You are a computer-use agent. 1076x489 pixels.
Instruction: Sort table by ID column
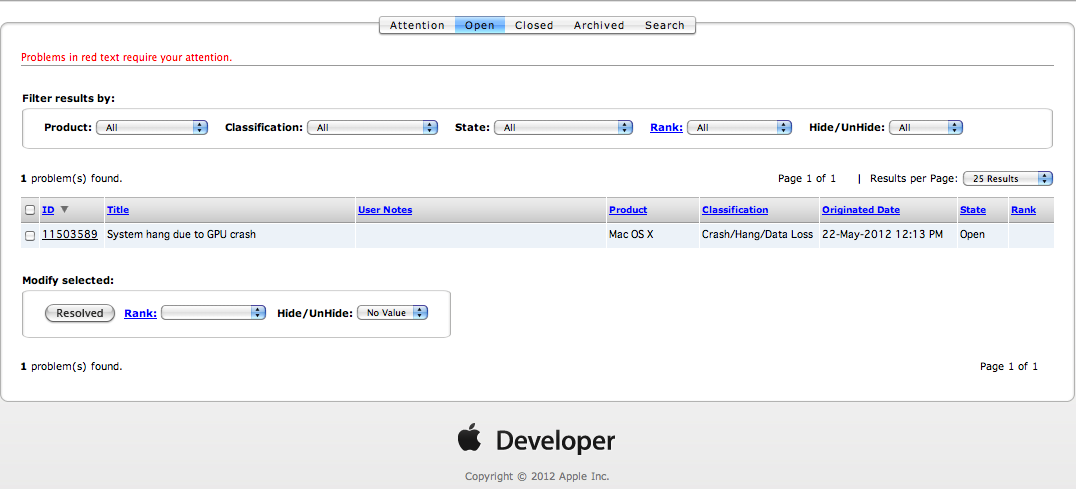[x=48, y=210]
